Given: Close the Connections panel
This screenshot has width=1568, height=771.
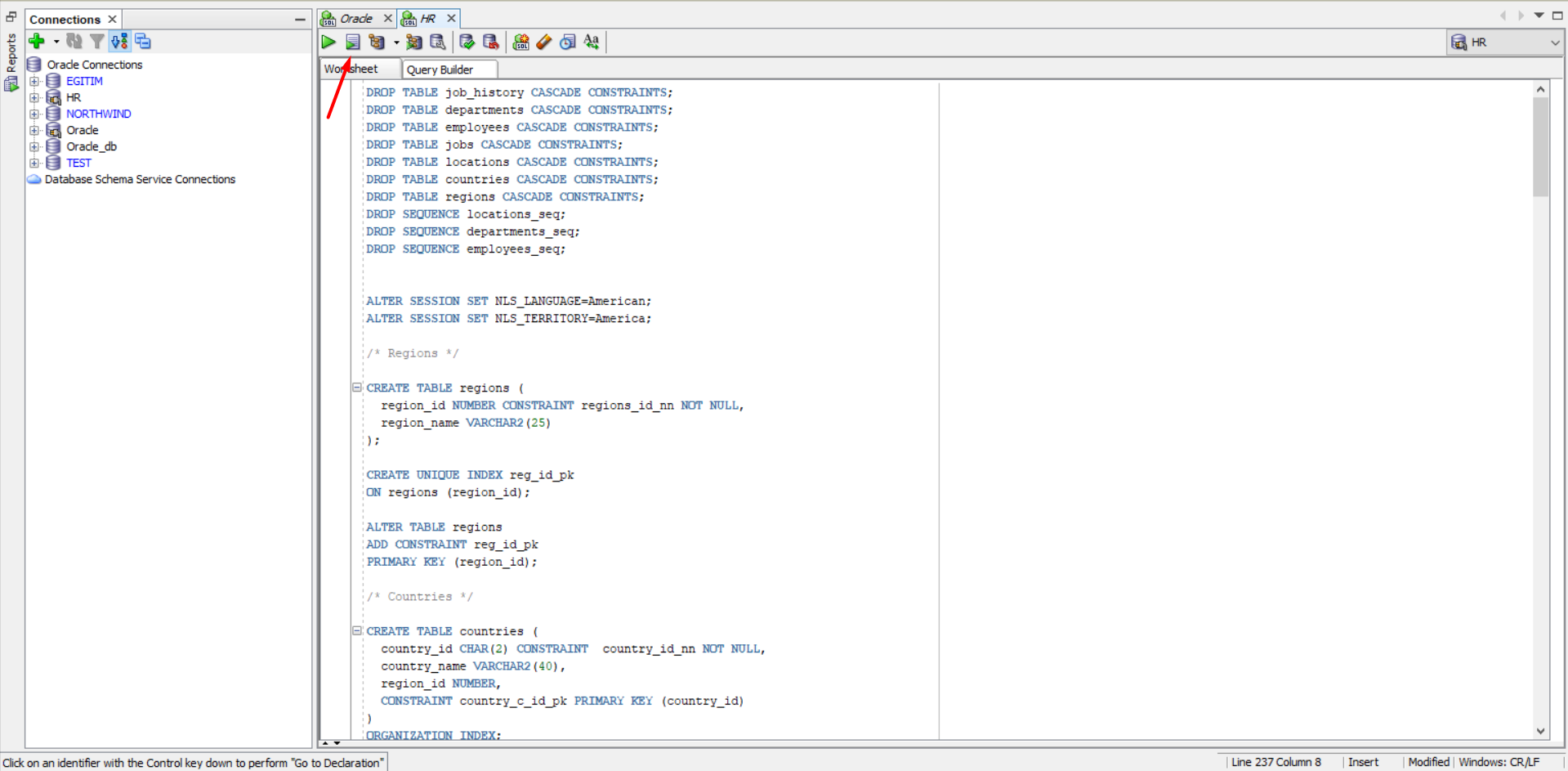Looking at the screenshot, I should click(x=113, y=20).
